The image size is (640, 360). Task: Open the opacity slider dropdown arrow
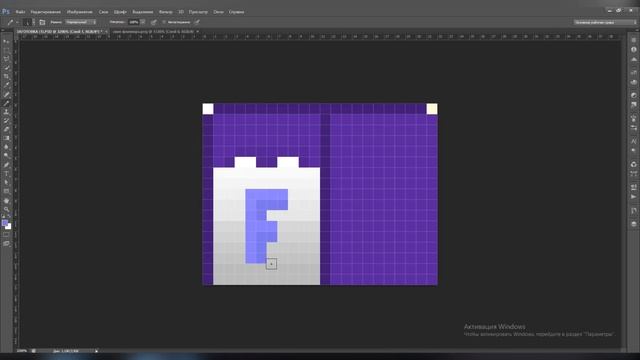click(x=143, y=22)
